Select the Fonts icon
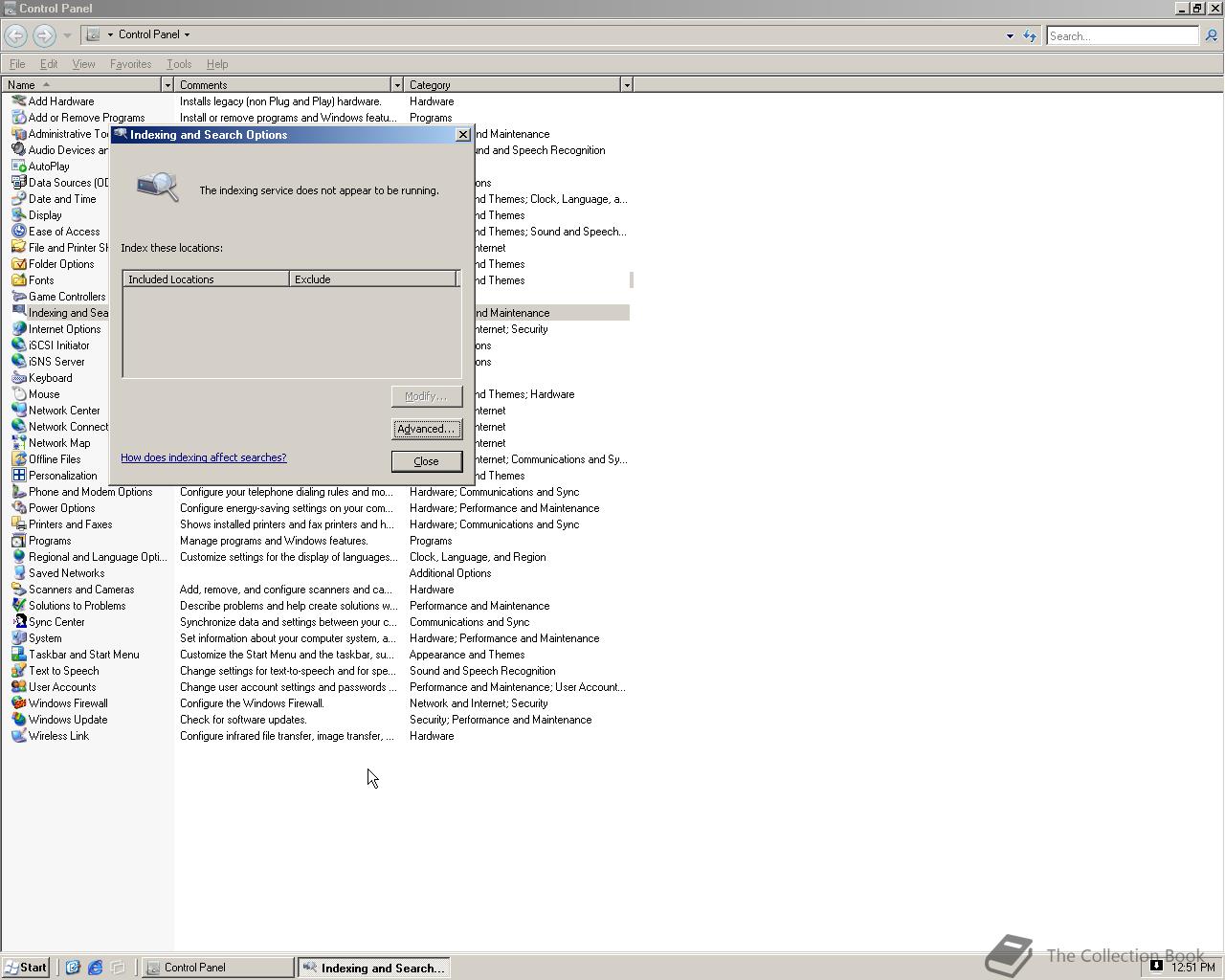 click(x=19, y=280)
